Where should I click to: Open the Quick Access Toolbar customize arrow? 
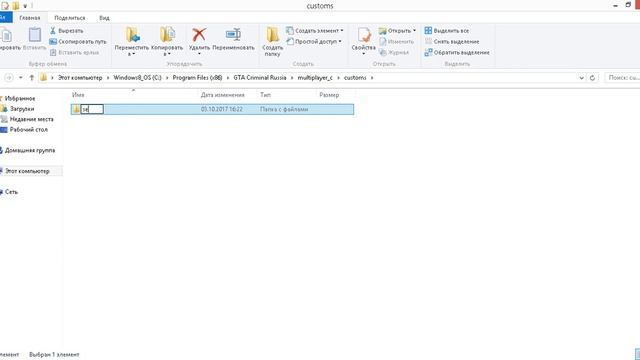point(25,6)
